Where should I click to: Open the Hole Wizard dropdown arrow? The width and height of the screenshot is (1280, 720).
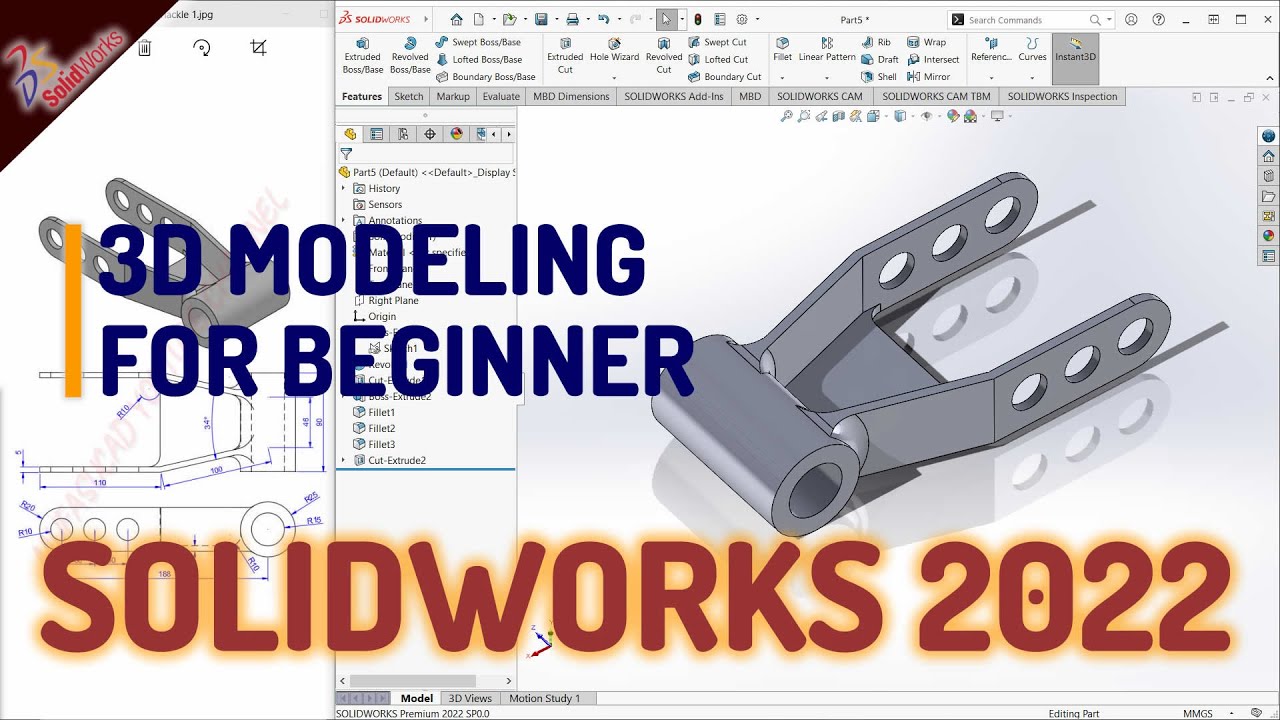tap(614, 77)
